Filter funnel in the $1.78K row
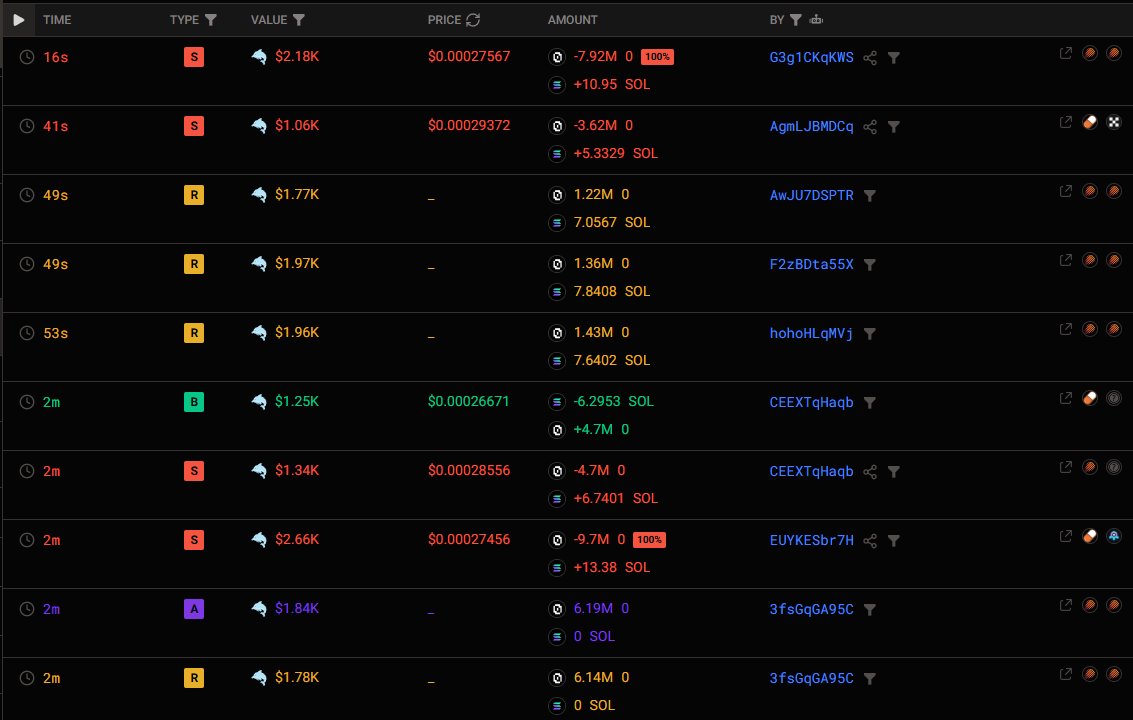1133x720 pixels. [870, 679]
